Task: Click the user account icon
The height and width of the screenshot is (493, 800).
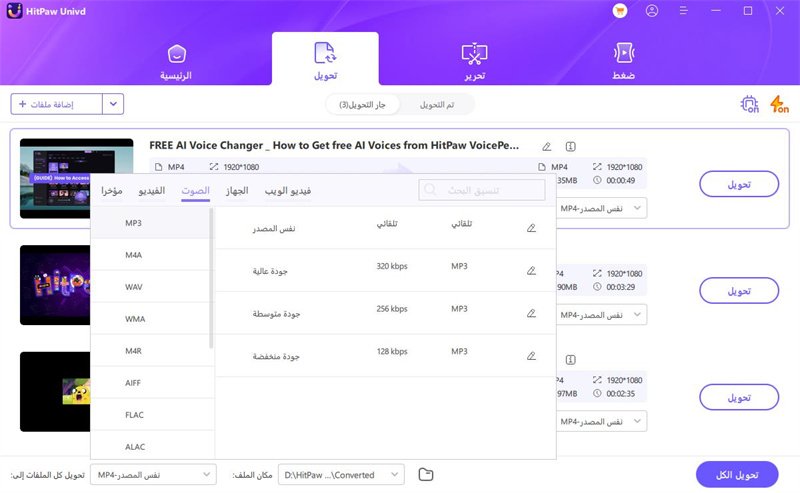Action: click(x=652, y=11)
